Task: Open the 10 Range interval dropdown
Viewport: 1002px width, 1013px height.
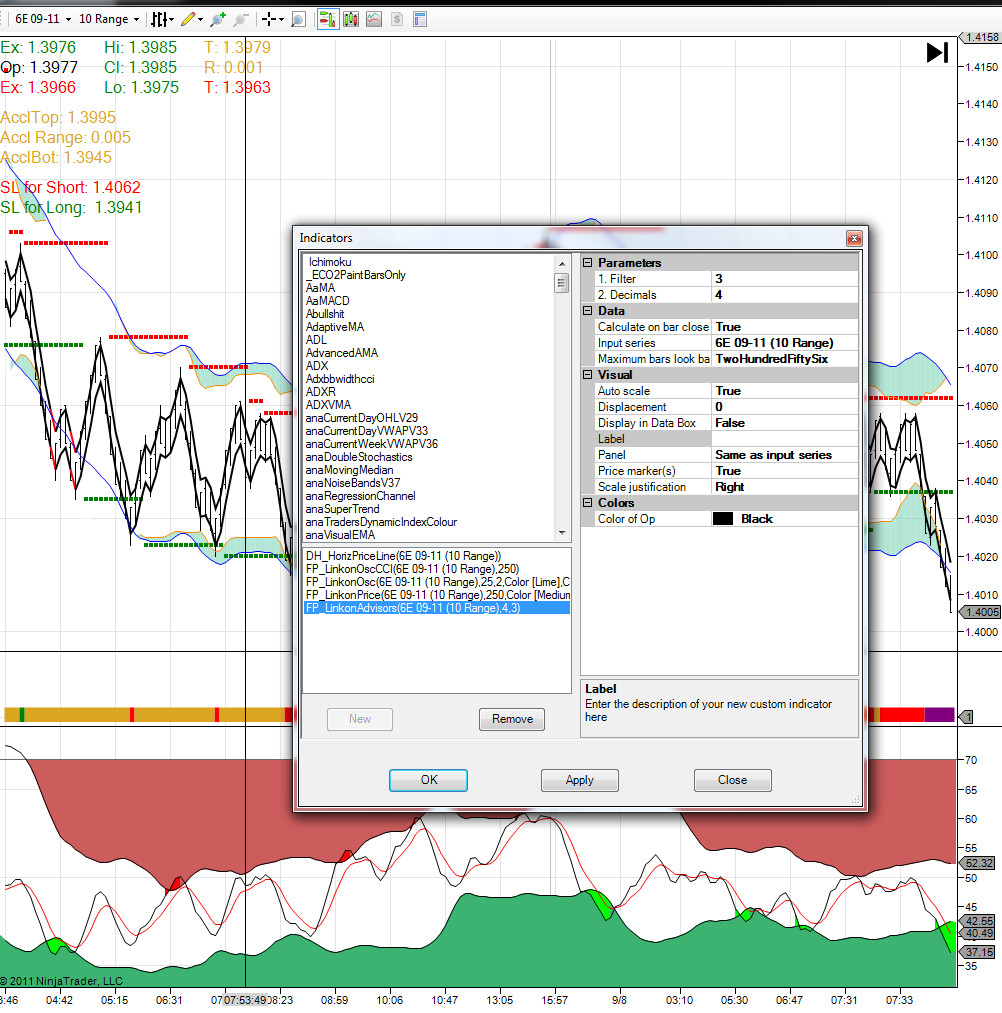Action: [x=109, y=19]
